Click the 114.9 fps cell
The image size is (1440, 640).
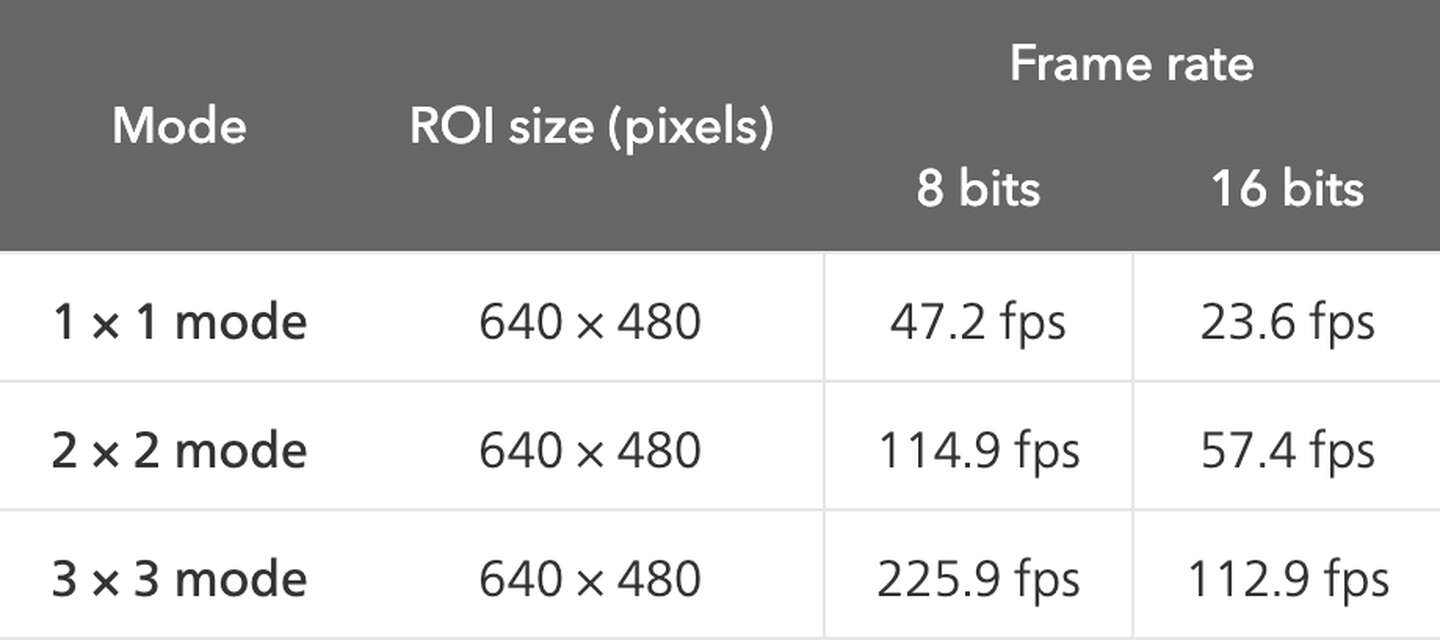pyautogui.click(x=978, y=452)
